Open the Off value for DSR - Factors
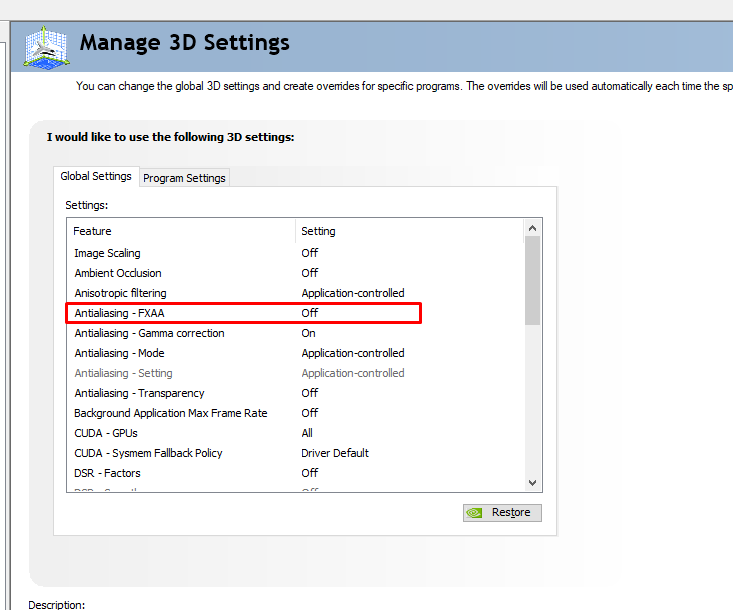Screen dimensions: 733x610 309,473
